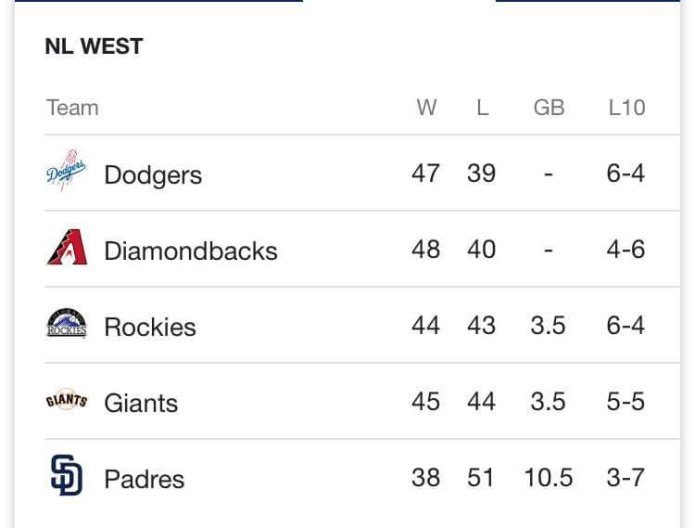Click the Rockies team logo
Screen dimensions: 695x528
click(66, 324)
